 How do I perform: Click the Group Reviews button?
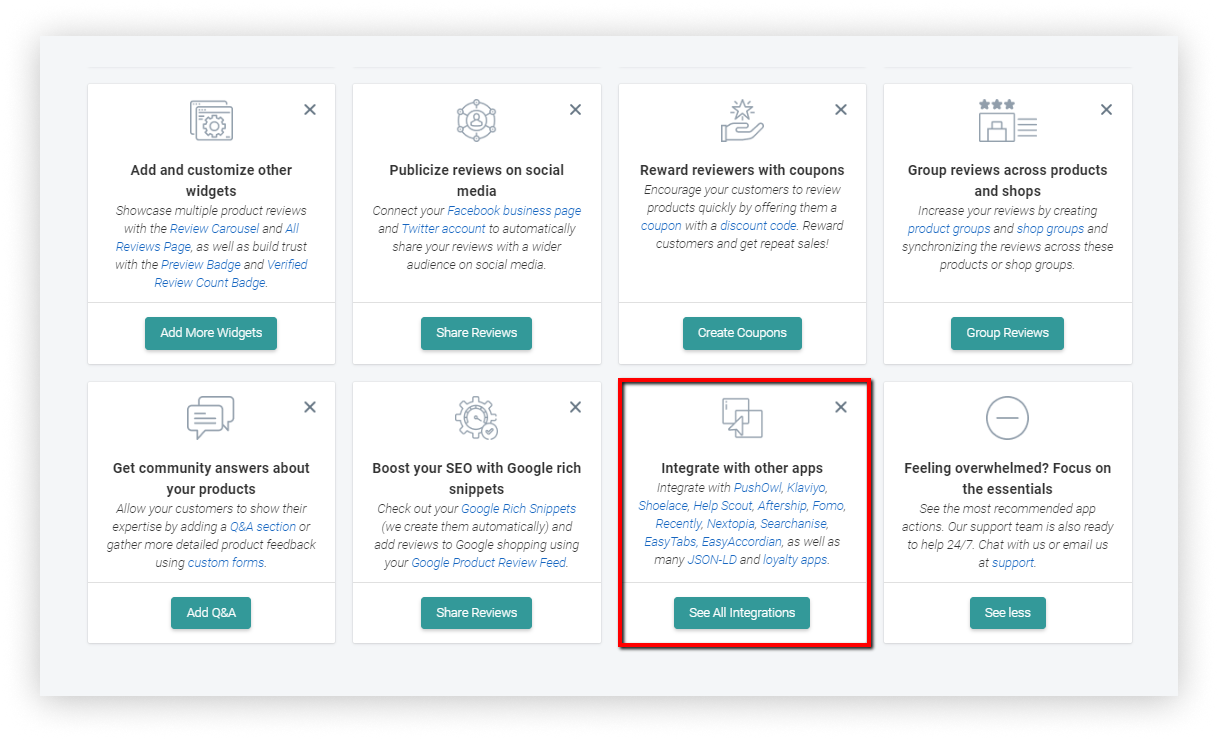[x=1007, y=333]
